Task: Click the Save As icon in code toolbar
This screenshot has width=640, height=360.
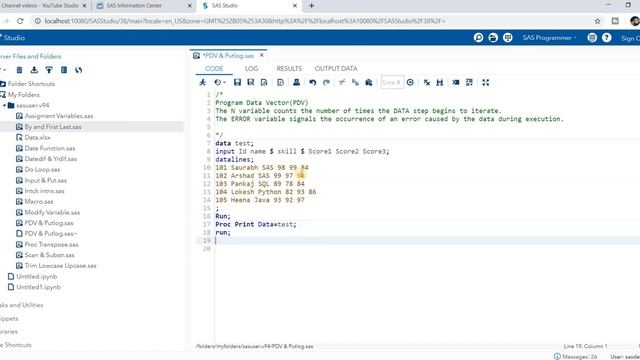Action: point(251,82)
